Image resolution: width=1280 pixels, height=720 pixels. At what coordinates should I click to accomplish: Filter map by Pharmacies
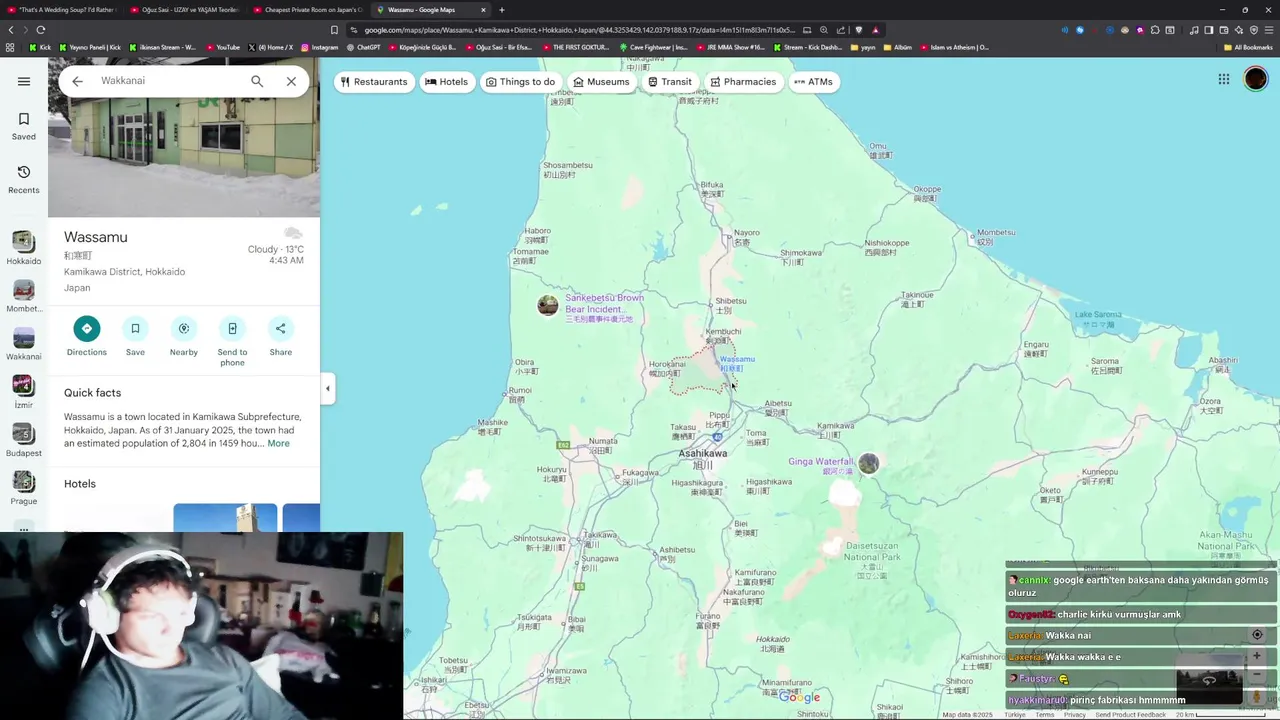[x=743, y=82]
